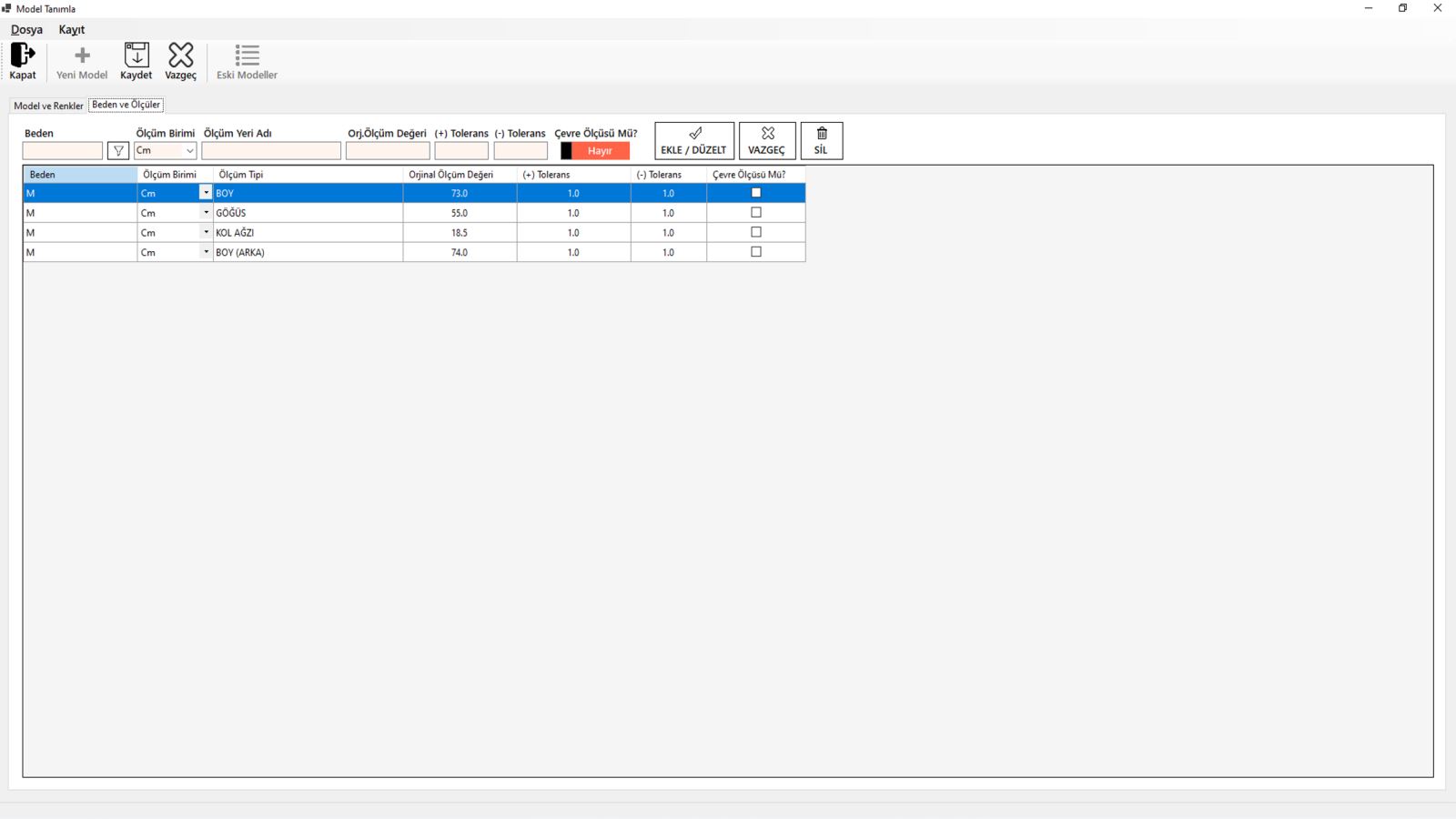Click the Orj.Ölçüm Değeri input field
Viewport: 1456px width, 819px height.
(x=388, y=151)
